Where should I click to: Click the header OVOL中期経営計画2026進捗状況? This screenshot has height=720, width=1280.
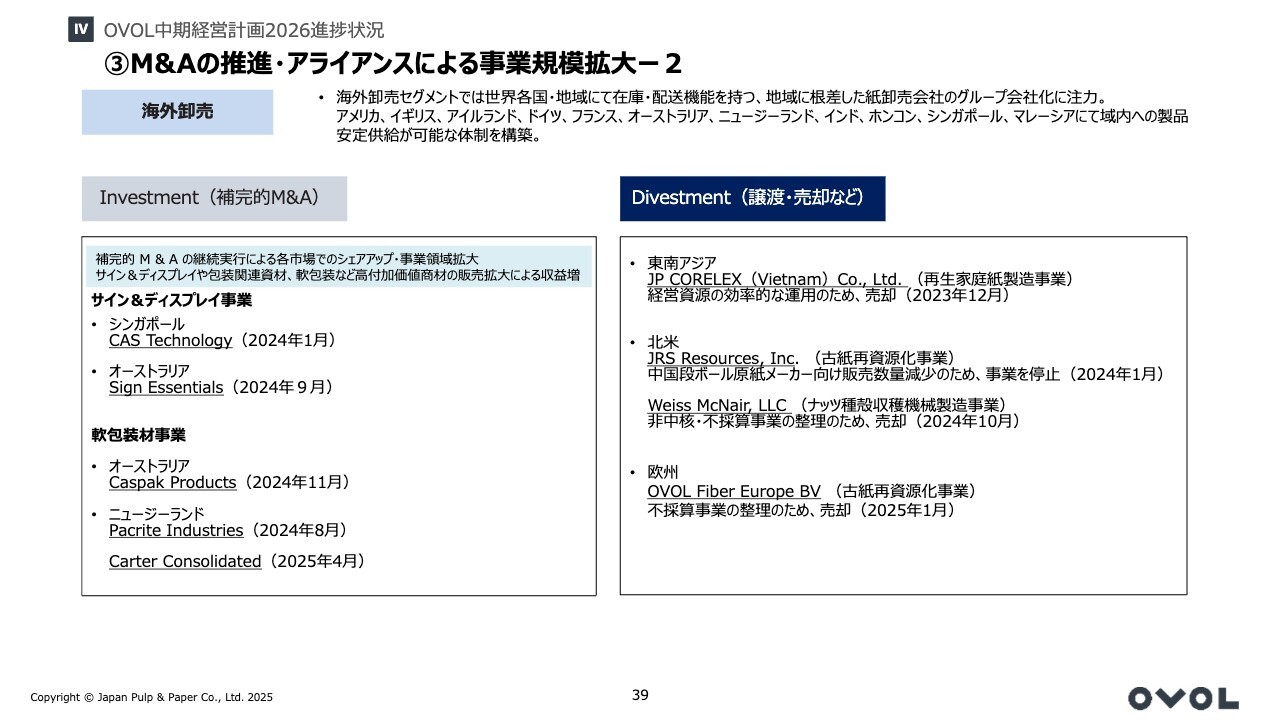pyautogui.click(x=243, y=31)
